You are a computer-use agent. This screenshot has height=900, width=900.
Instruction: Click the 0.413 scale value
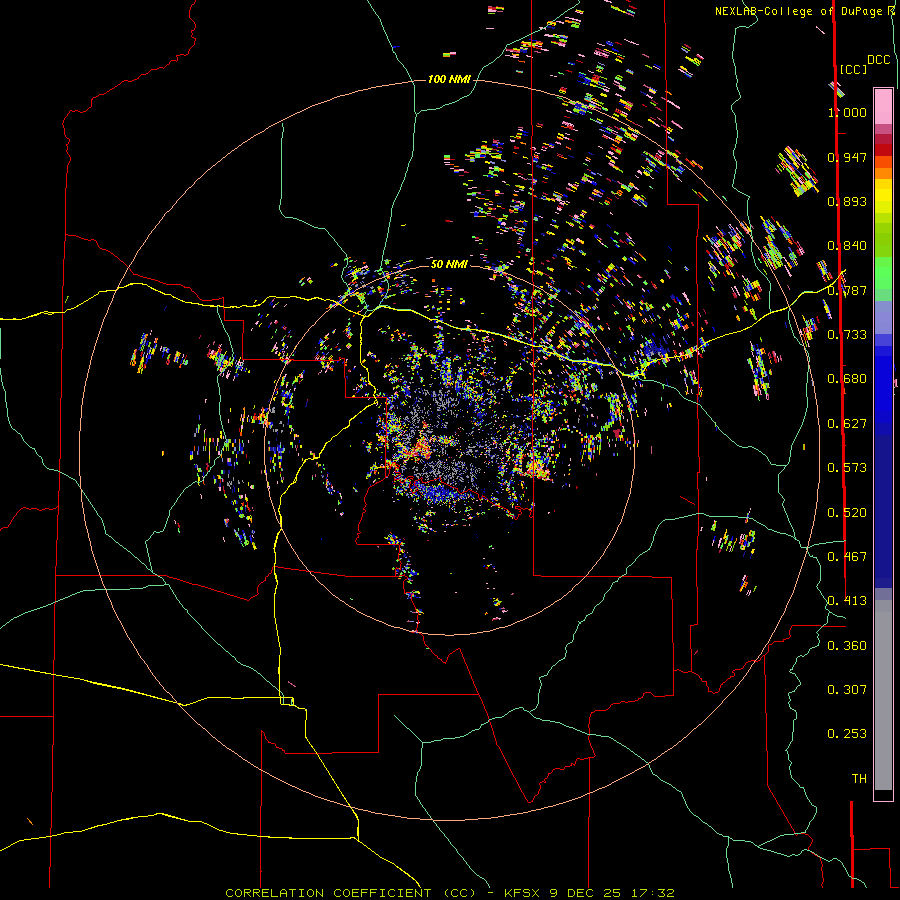847,601
